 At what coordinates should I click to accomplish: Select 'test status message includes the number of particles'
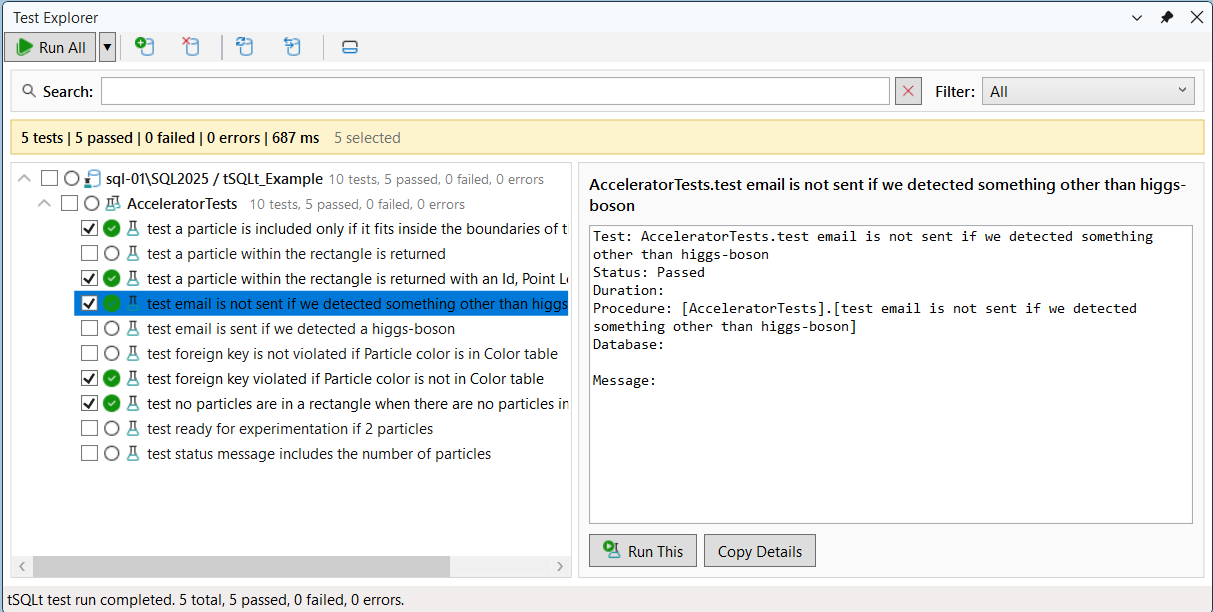coord(319,454)
